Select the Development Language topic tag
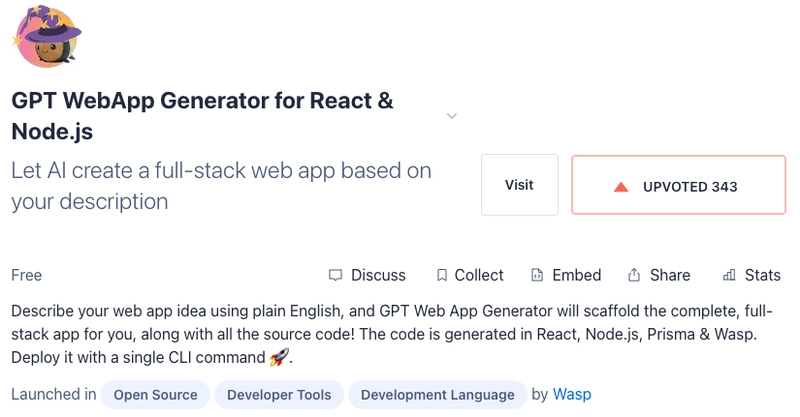The height and width of the screenshot is (417, 800). pyautogui.click(x=437, y=395)
